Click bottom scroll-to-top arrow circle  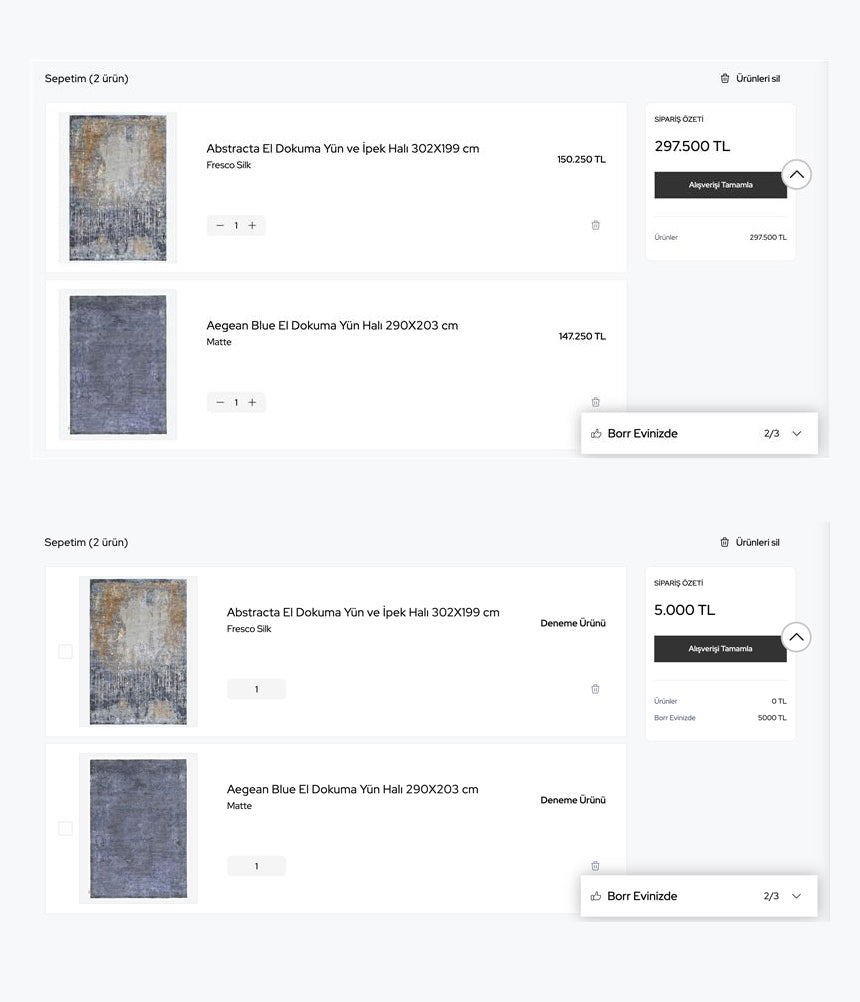[796, 637]
